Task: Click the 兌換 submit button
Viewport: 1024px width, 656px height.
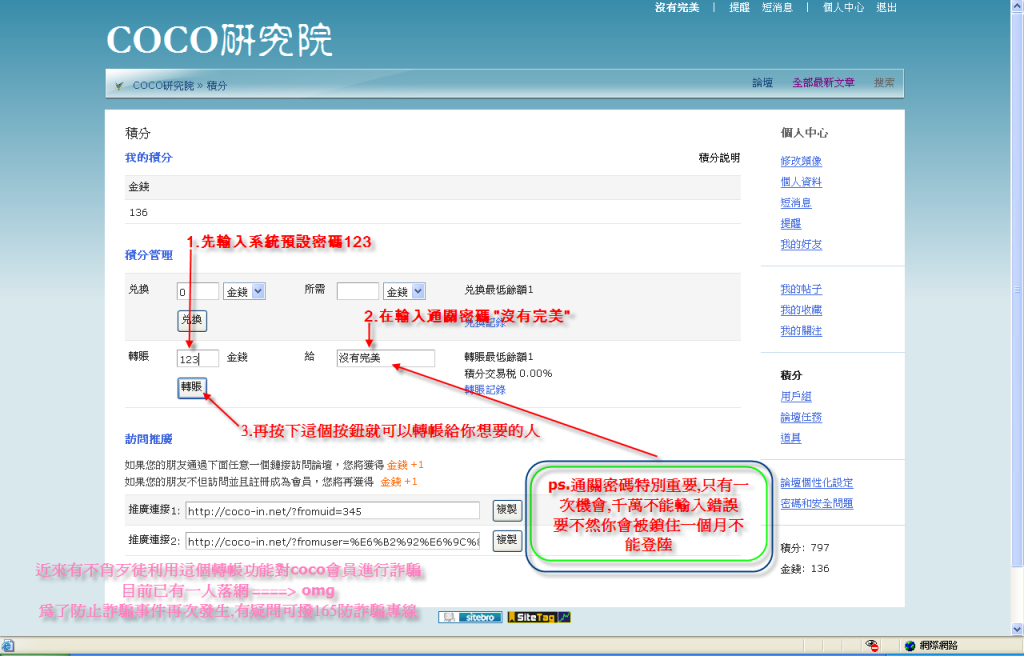Action: (192, 320)
